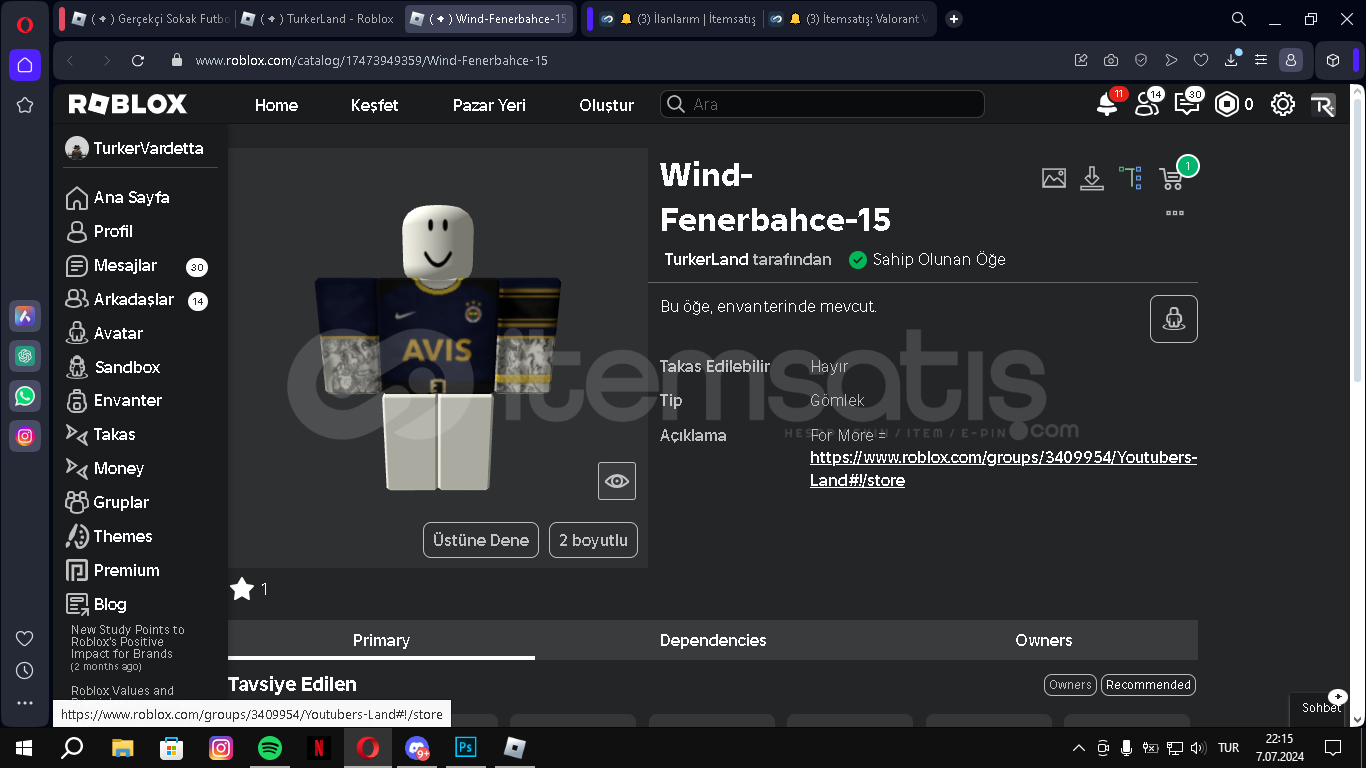1366x768 pixels.
Task: Open the Youtubers-Land store link in description
Action: 1003,469
